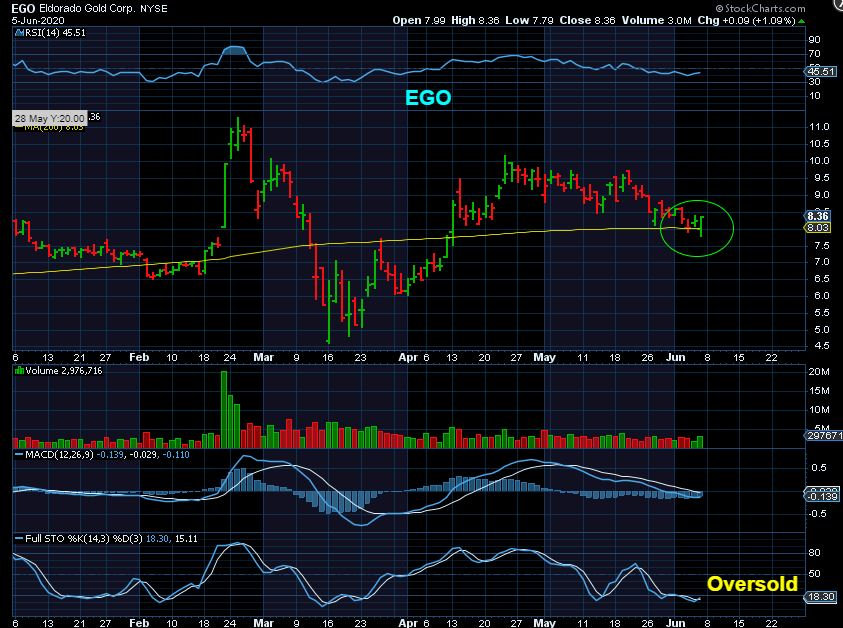
Task: Click the 30 level on the RSI axis
Action: click(x=815, y=82)
